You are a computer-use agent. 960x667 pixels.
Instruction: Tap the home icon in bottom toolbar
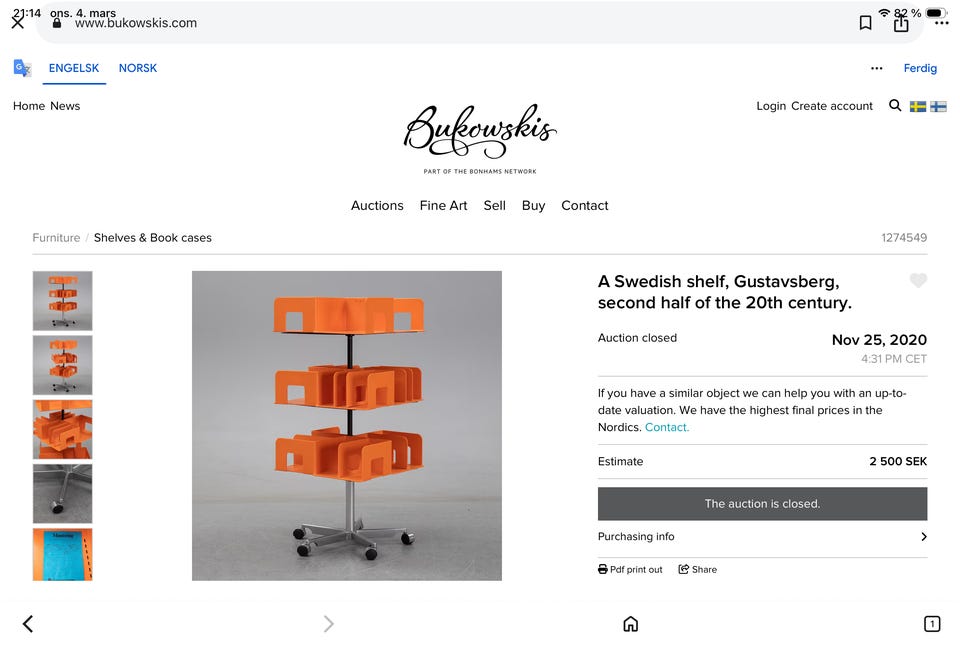point(630,623)
